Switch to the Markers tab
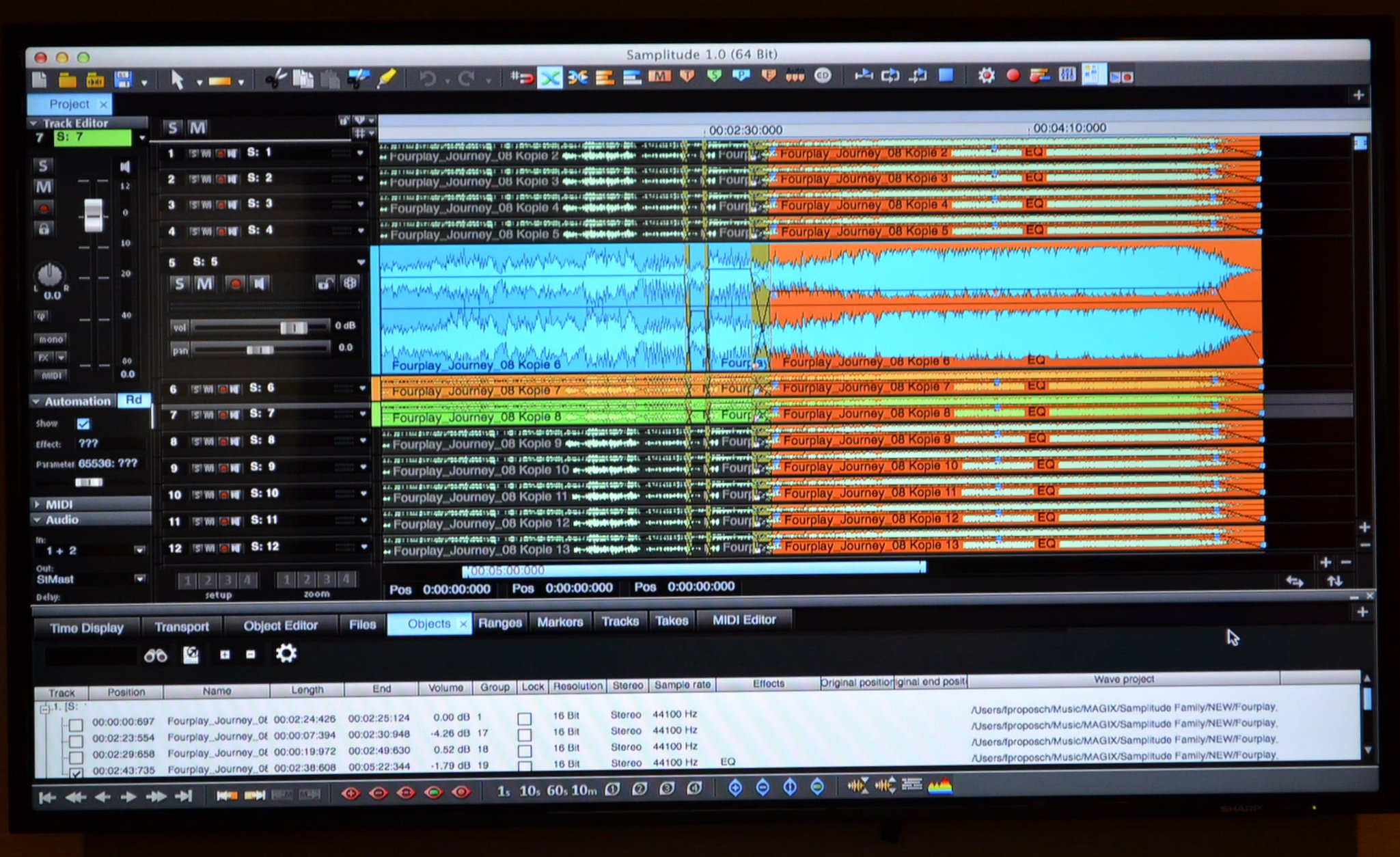The height and width of the screenshot is (857, 1400). 560,622
